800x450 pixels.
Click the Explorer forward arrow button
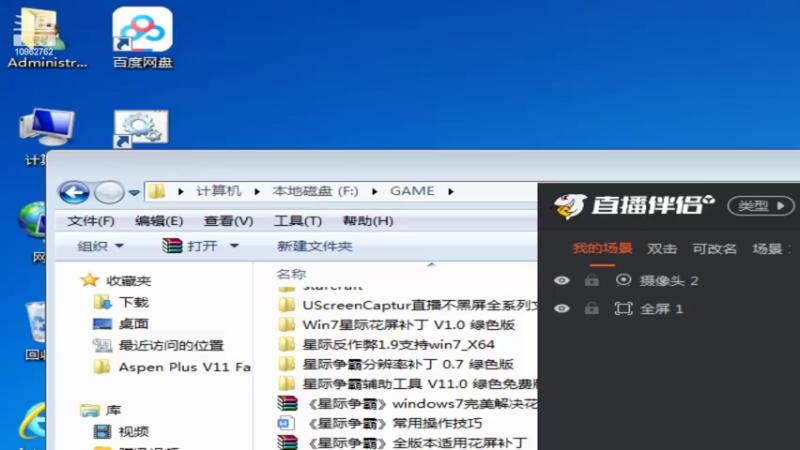coord(109,192)
